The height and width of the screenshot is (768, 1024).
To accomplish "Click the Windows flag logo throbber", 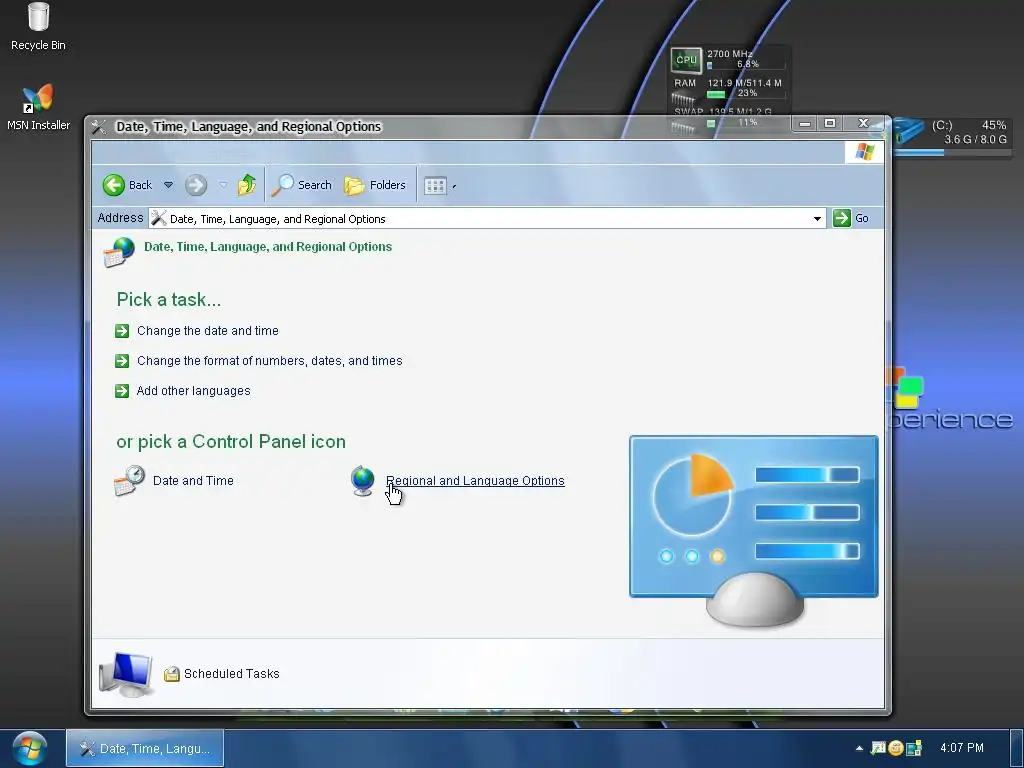I will tap(864, 152).
